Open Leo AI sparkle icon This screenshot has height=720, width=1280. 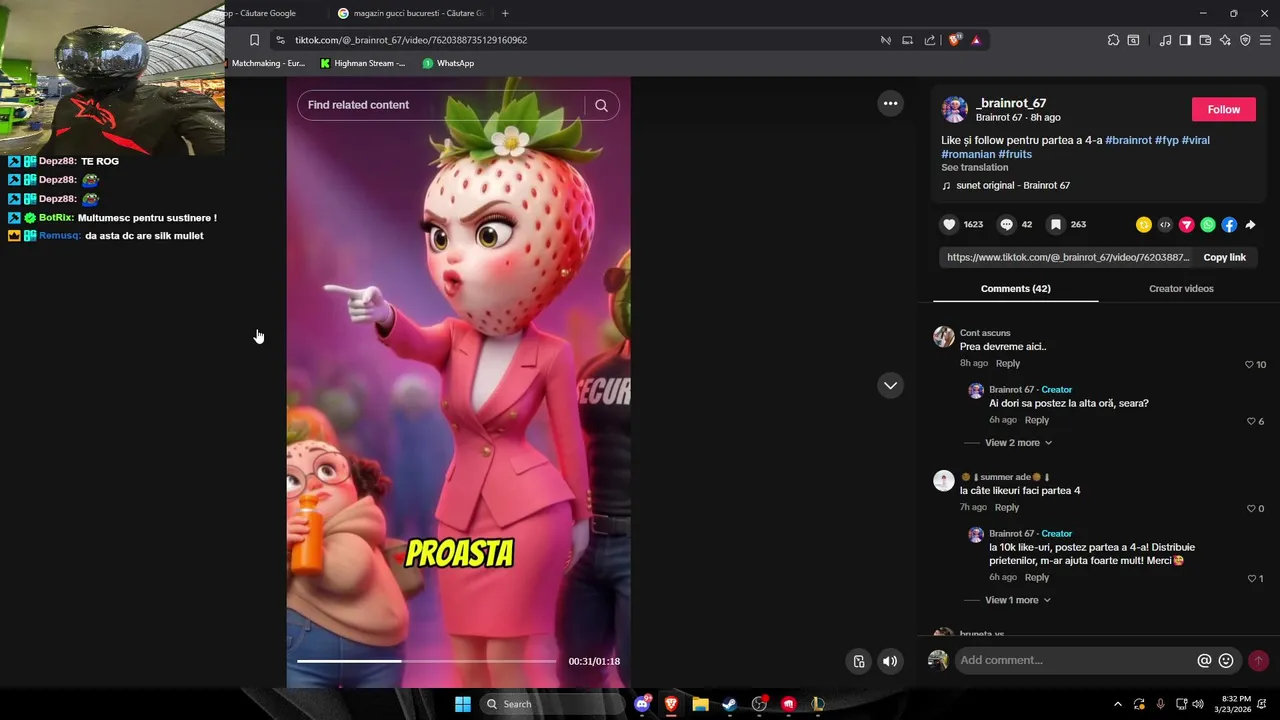1225,40
